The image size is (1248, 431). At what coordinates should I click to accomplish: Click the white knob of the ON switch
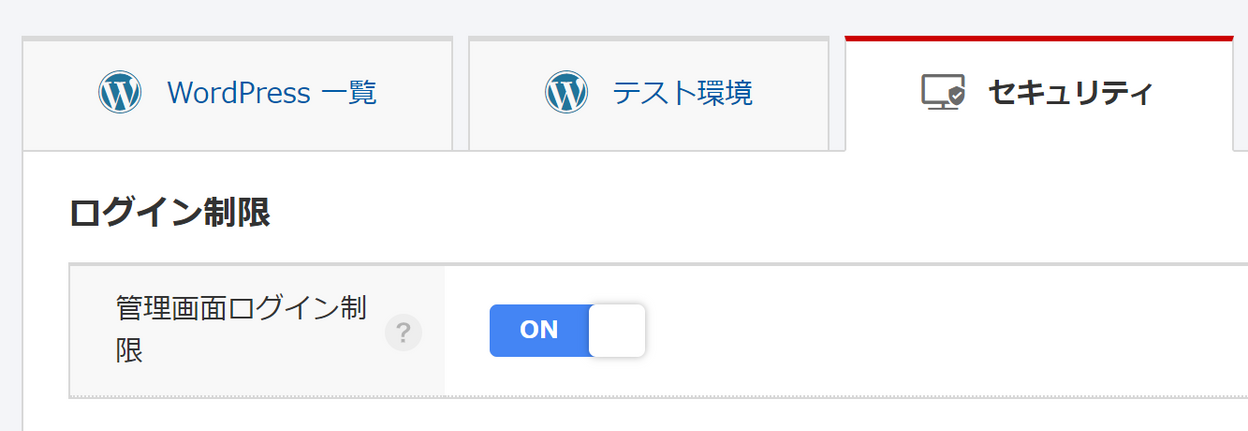click(617, 330)
